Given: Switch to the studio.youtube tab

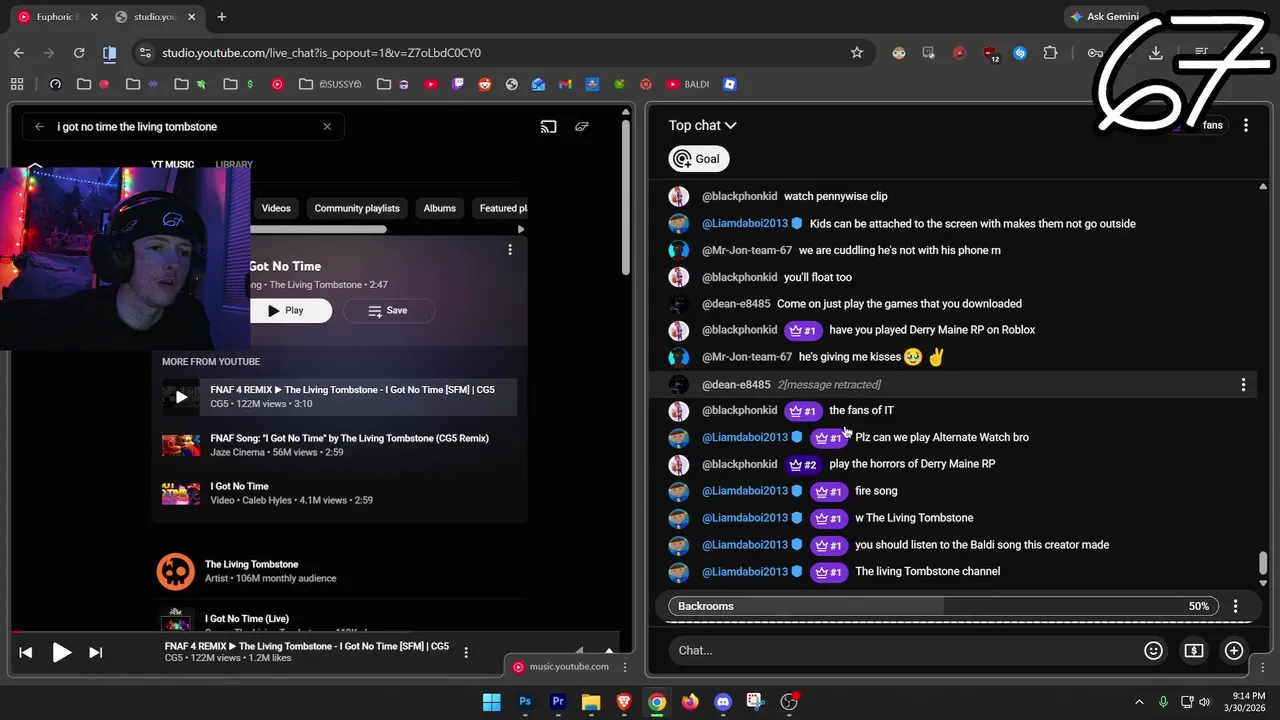Looking at the screenshot, I should [x=155, y=17].
